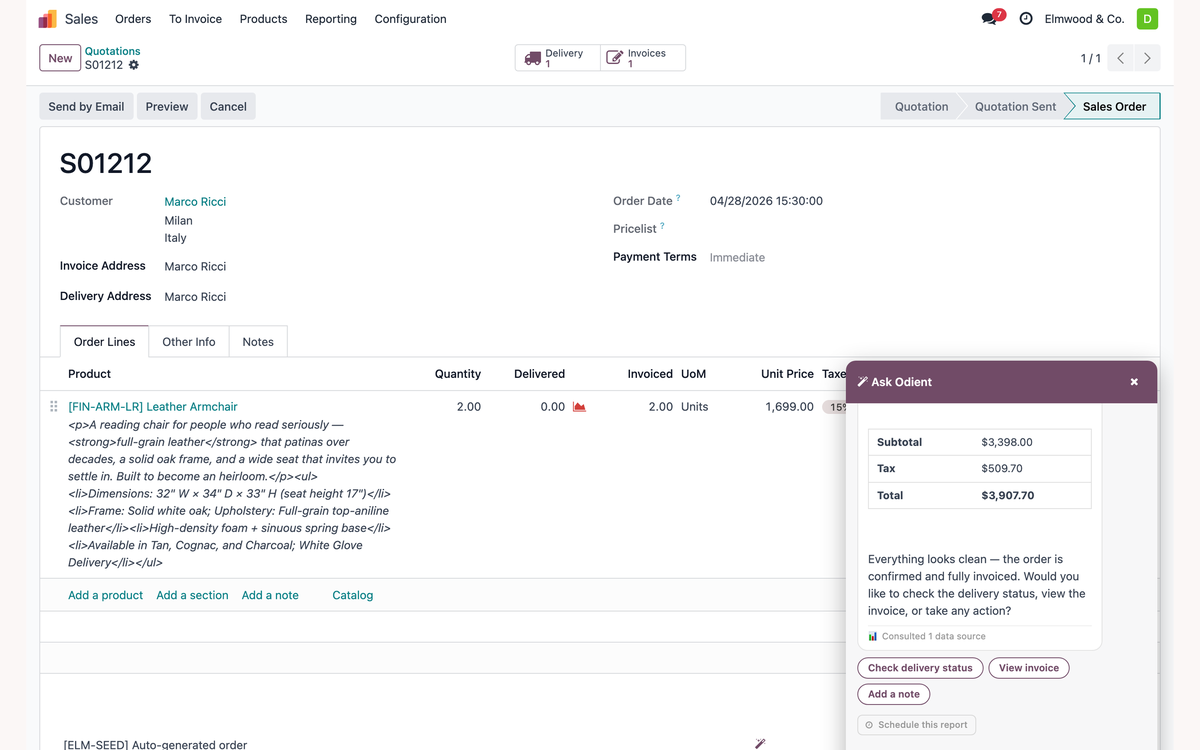1200x750 pixels.
Task: Select the Quotation status stage
Action: click(x=921, y=106)
